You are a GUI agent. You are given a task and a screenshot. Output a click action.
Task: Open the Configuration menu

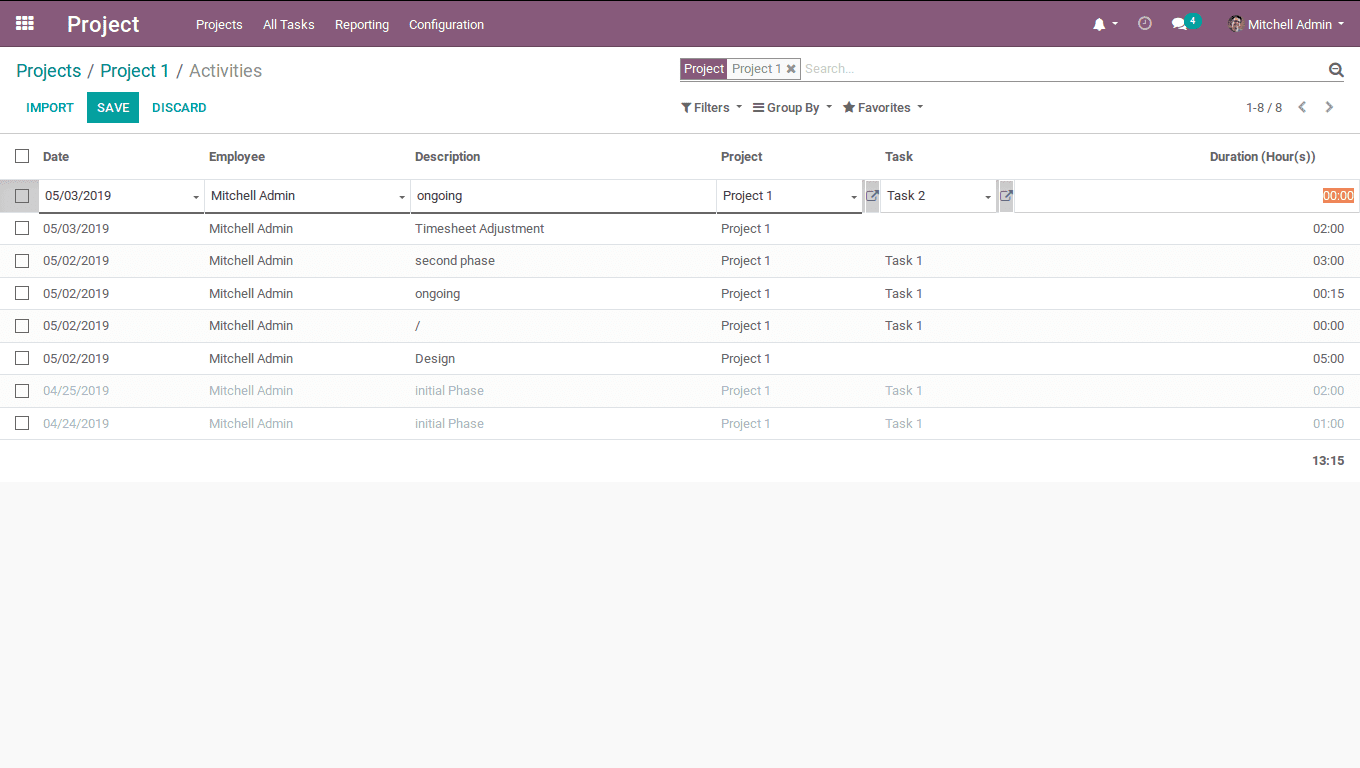coord(447,24)
